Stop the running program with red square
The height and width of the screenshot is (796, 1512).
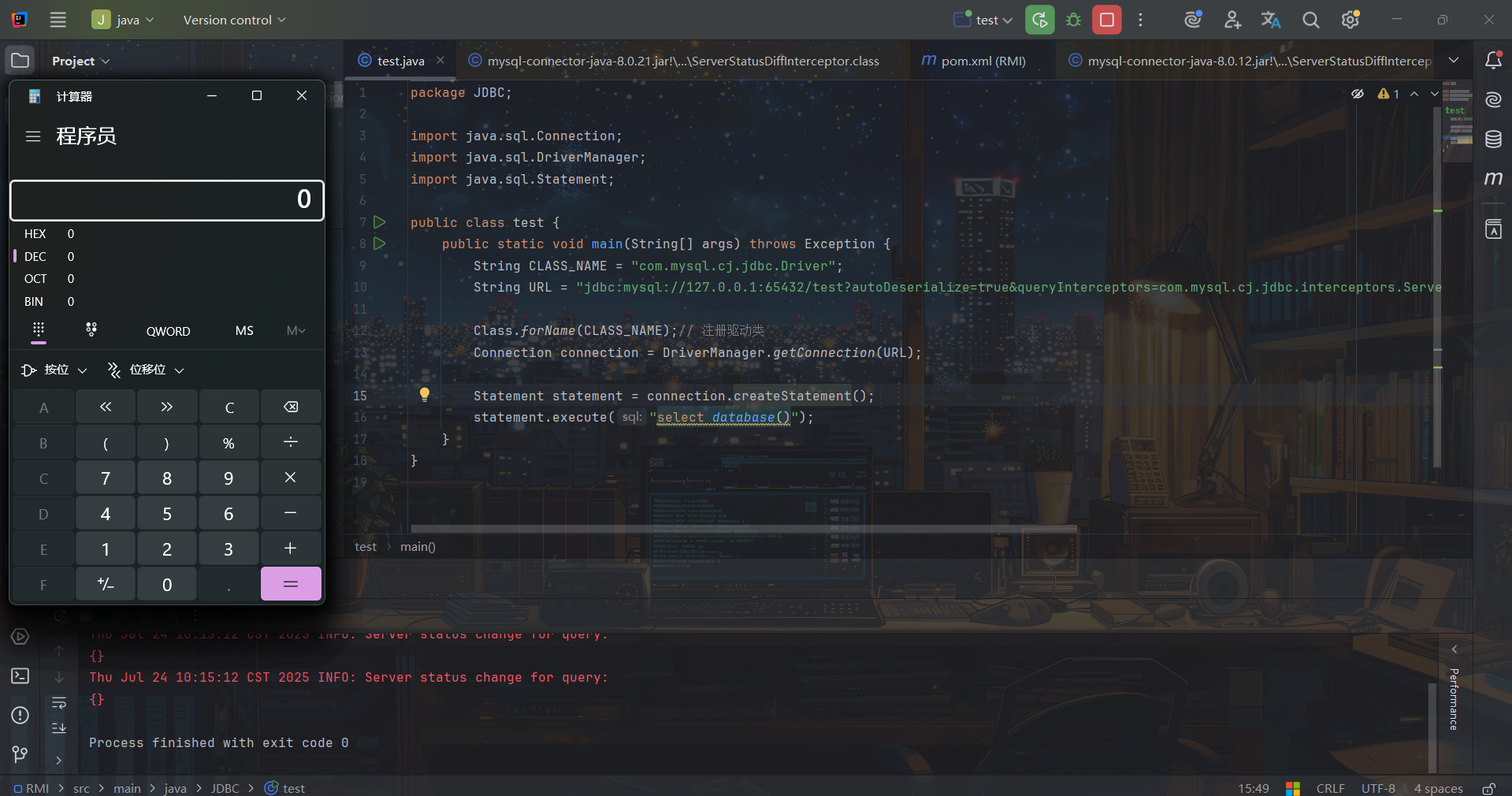coord(1106,20)
